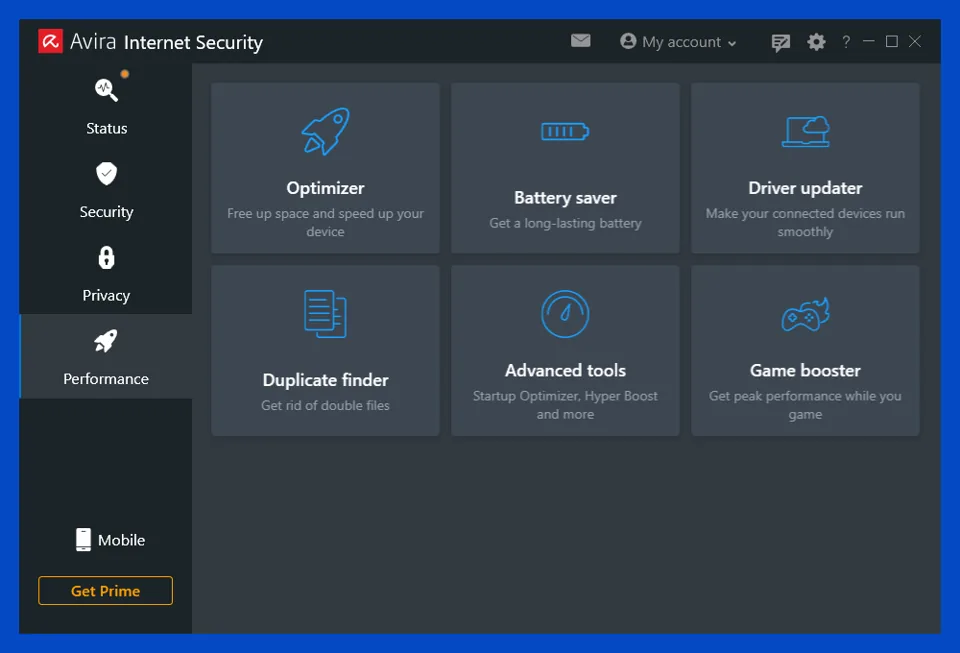Click the feedback chat bubble icon

click(x=781, y=42)
